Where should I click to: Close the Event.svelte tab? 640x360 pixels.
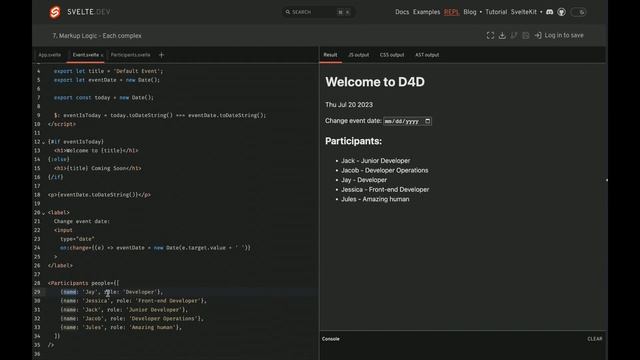pos(102,55)
